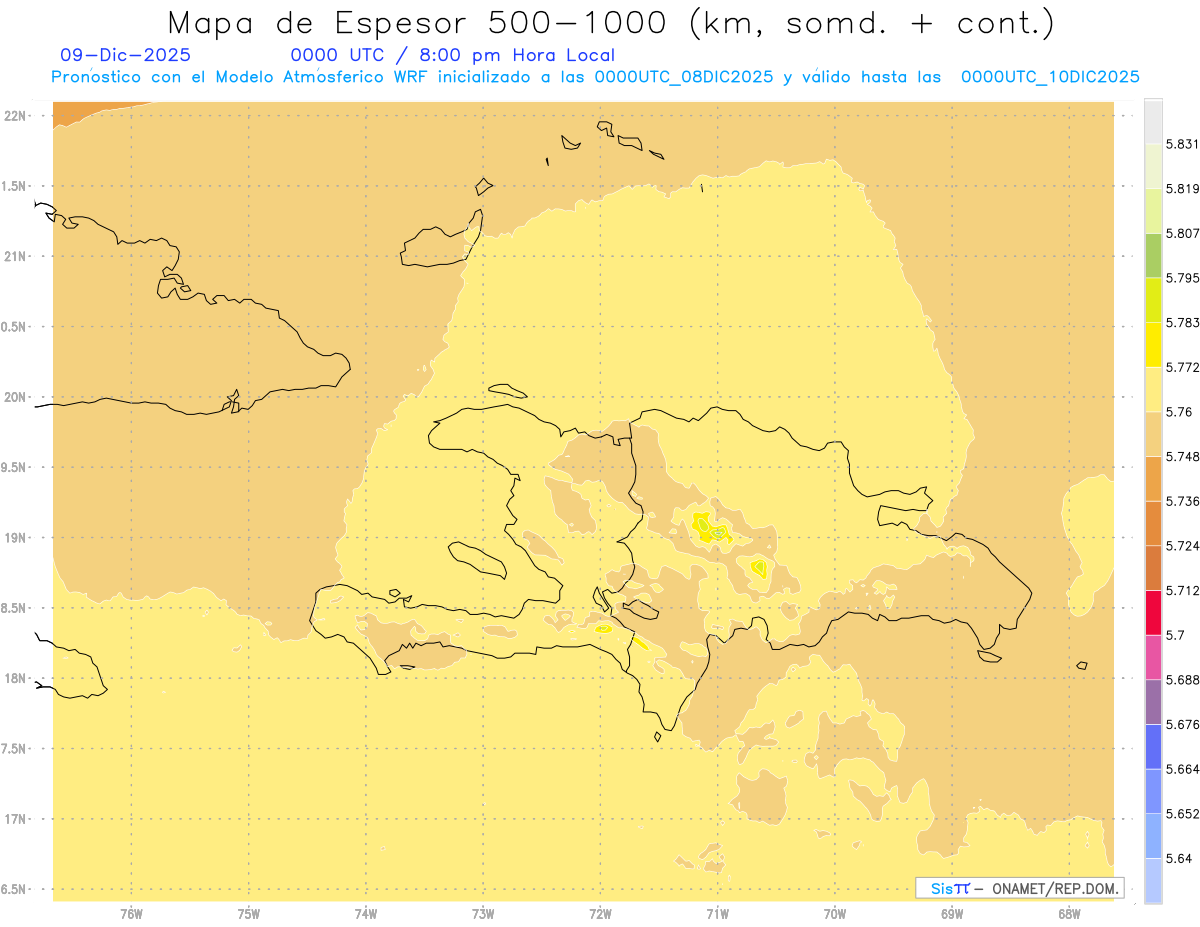Click the WRF model forecast description line
Viewport: 1200px width, 927px height.
[595, 77]
